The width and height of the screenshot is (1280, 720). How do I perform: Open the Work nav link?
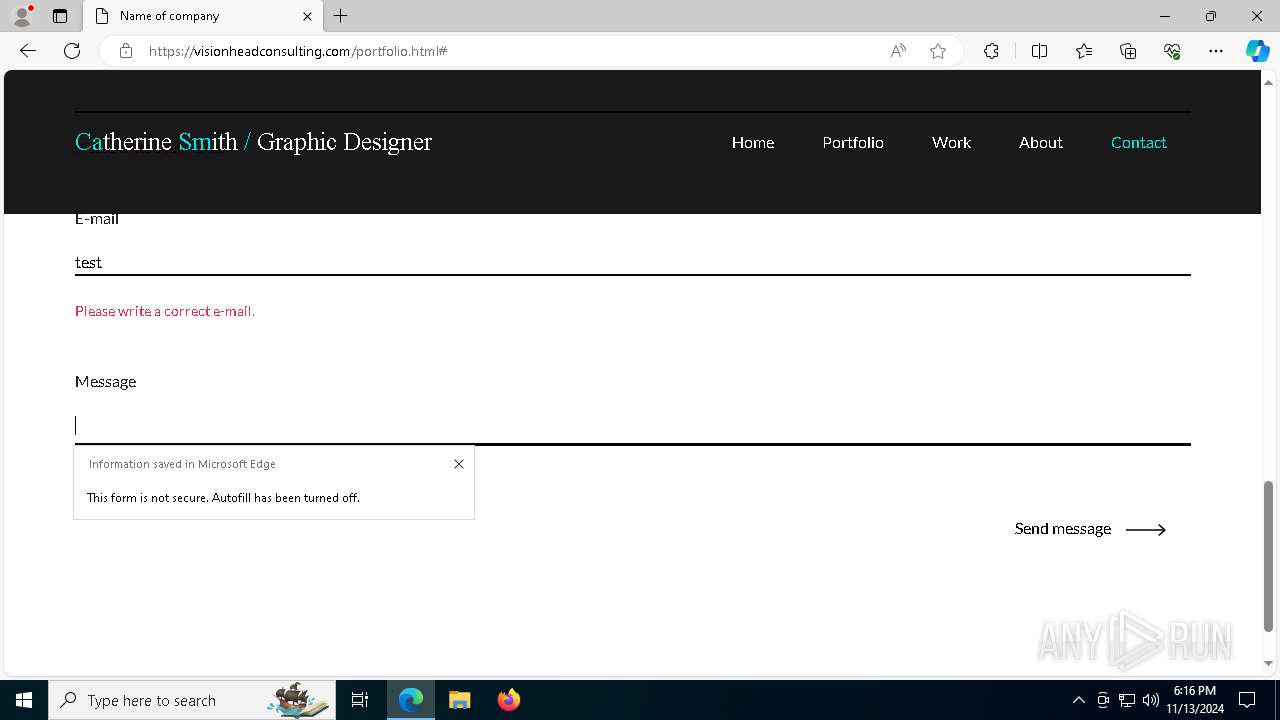click(x=951, y=143)
